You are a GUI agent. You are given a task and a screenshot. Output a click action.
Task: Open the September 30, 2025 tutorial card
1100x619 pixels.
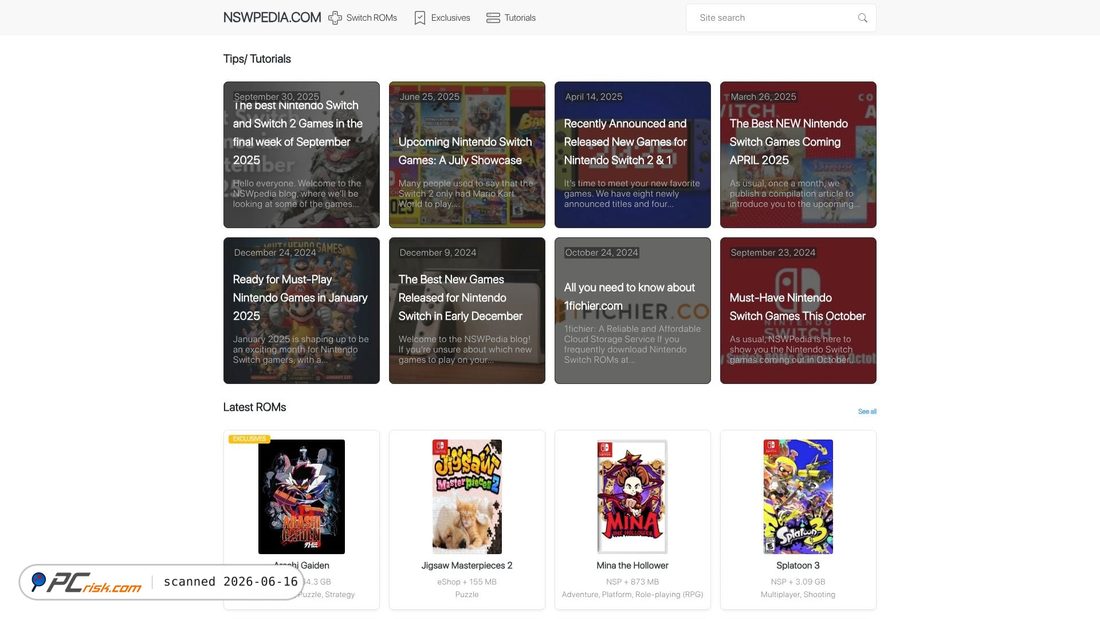click(x=302, y=154)
